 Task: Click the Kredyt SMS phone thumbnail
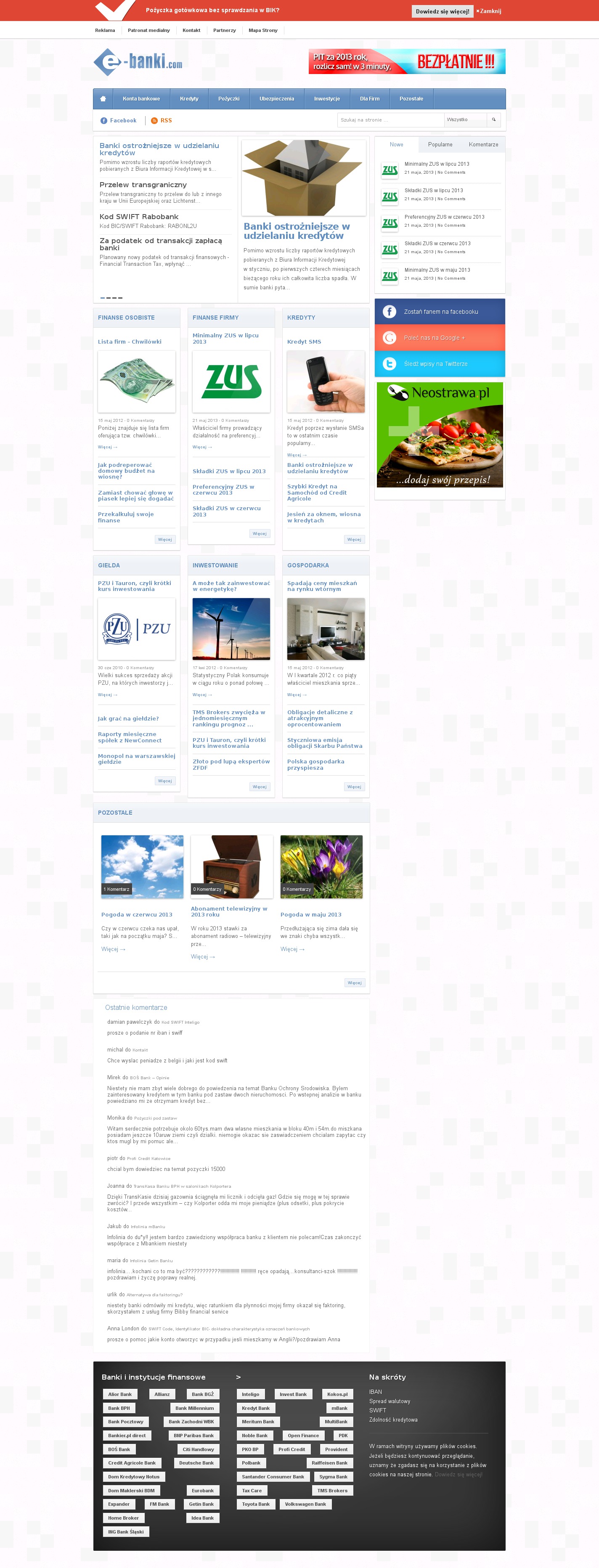point(326,381)
